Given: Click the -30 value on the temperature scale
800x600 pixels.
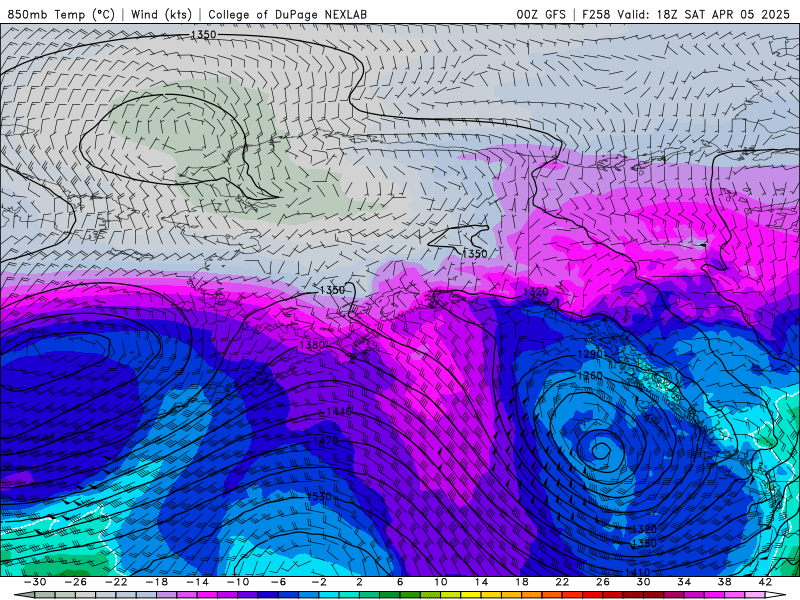Looking at the screenshot, I should [35, 582].
